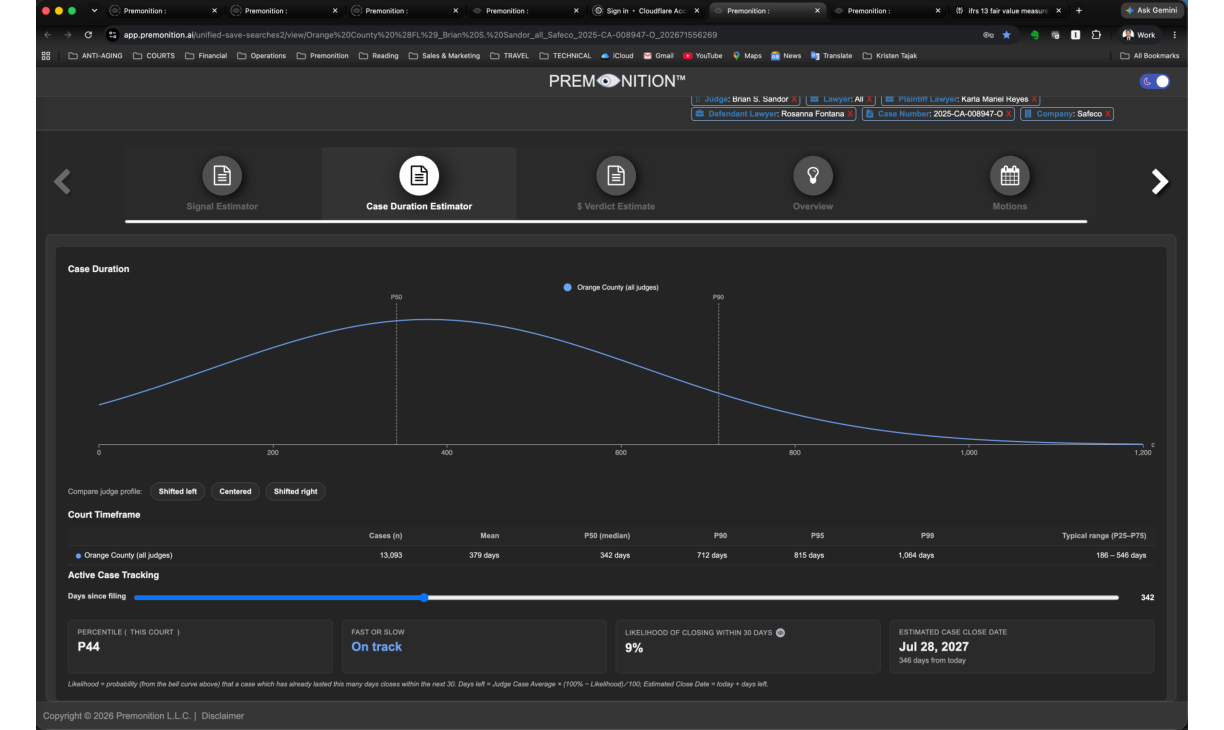Open the green Evernote extension icon
The height and width of the screenshot is (730, 1224).
1035,34
